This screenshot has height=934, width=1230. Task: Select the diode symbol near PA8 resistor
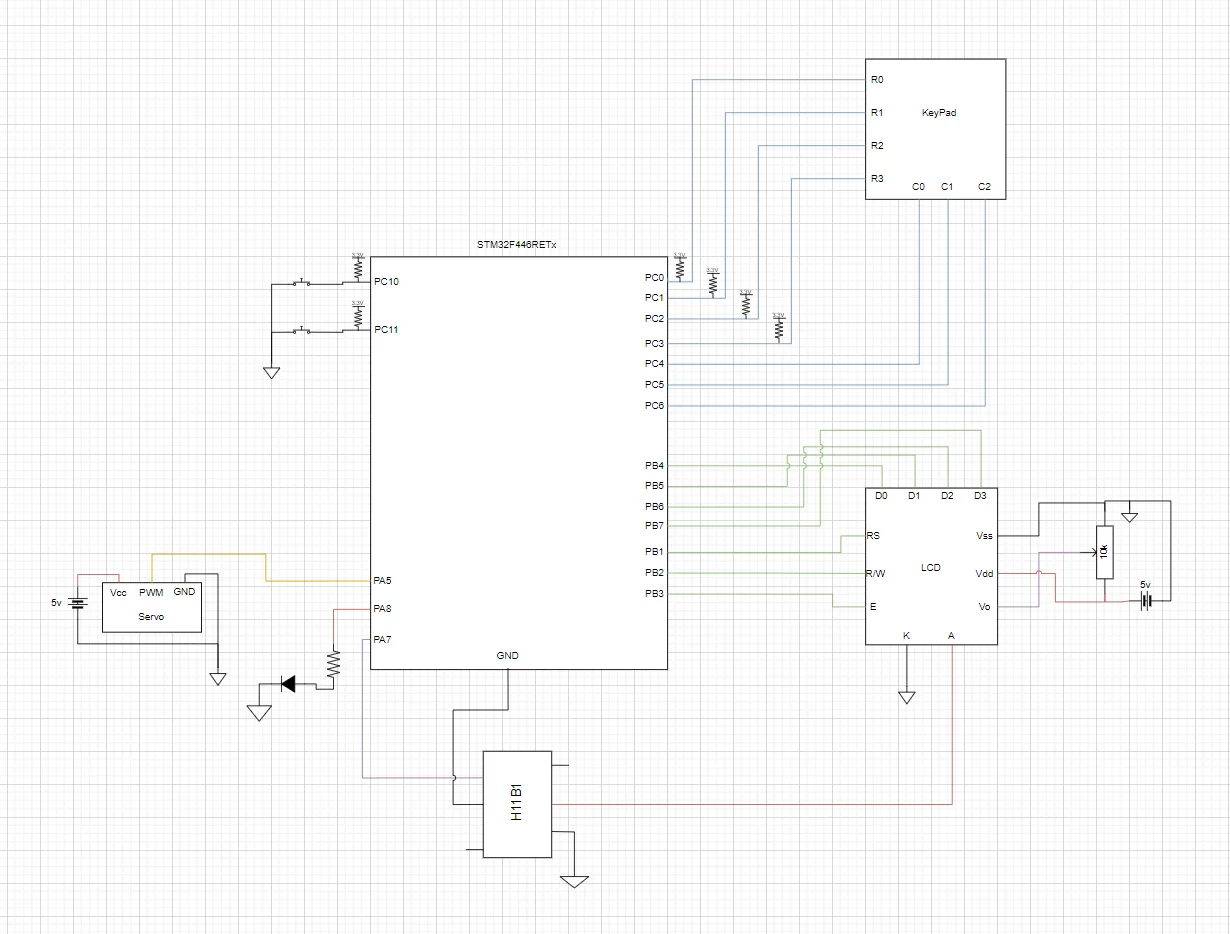click(x=288, y=684)
